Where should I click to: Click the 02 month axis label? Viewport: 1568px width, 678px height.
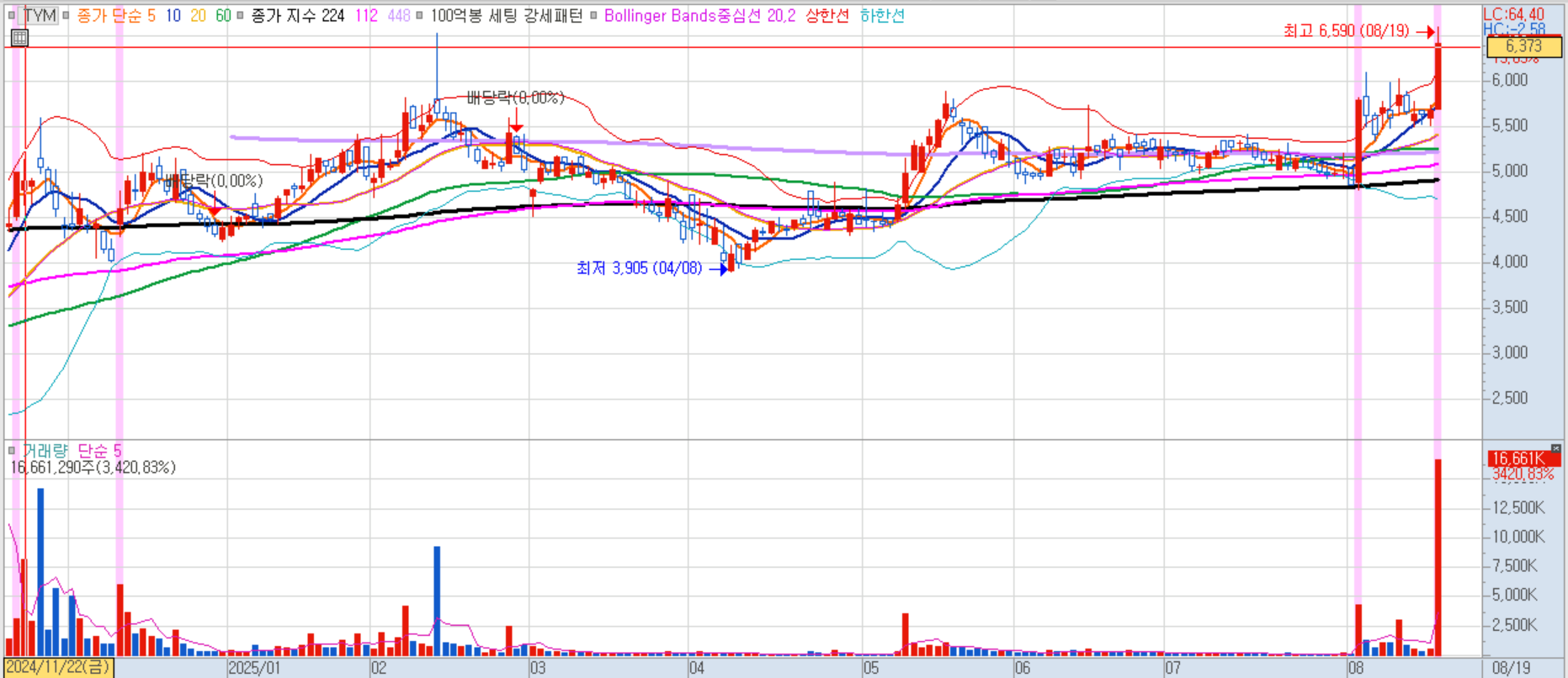[x=379, y=668]
